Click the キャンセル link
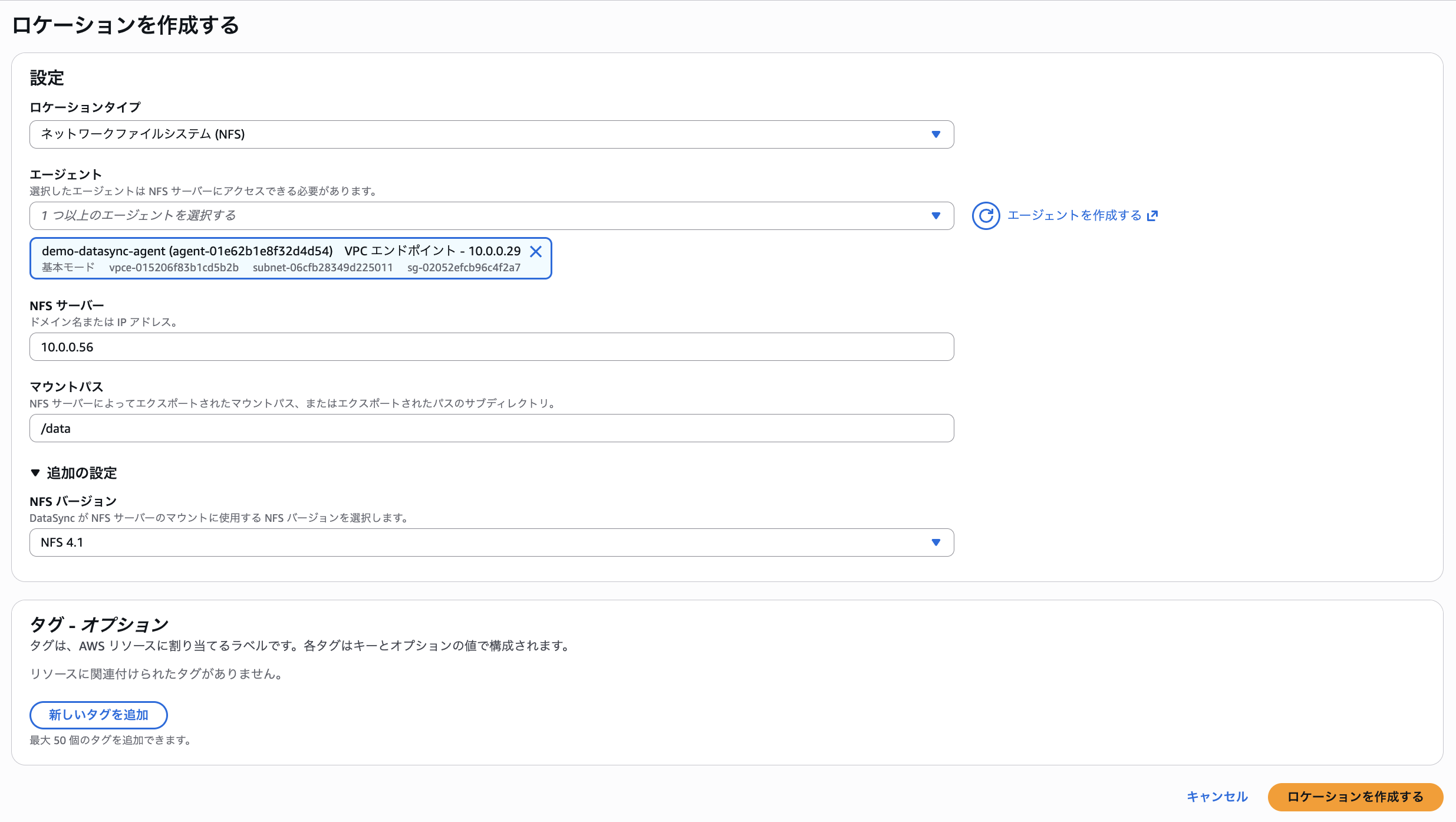The image size is (1456, 822). (x=1216, y=797)
